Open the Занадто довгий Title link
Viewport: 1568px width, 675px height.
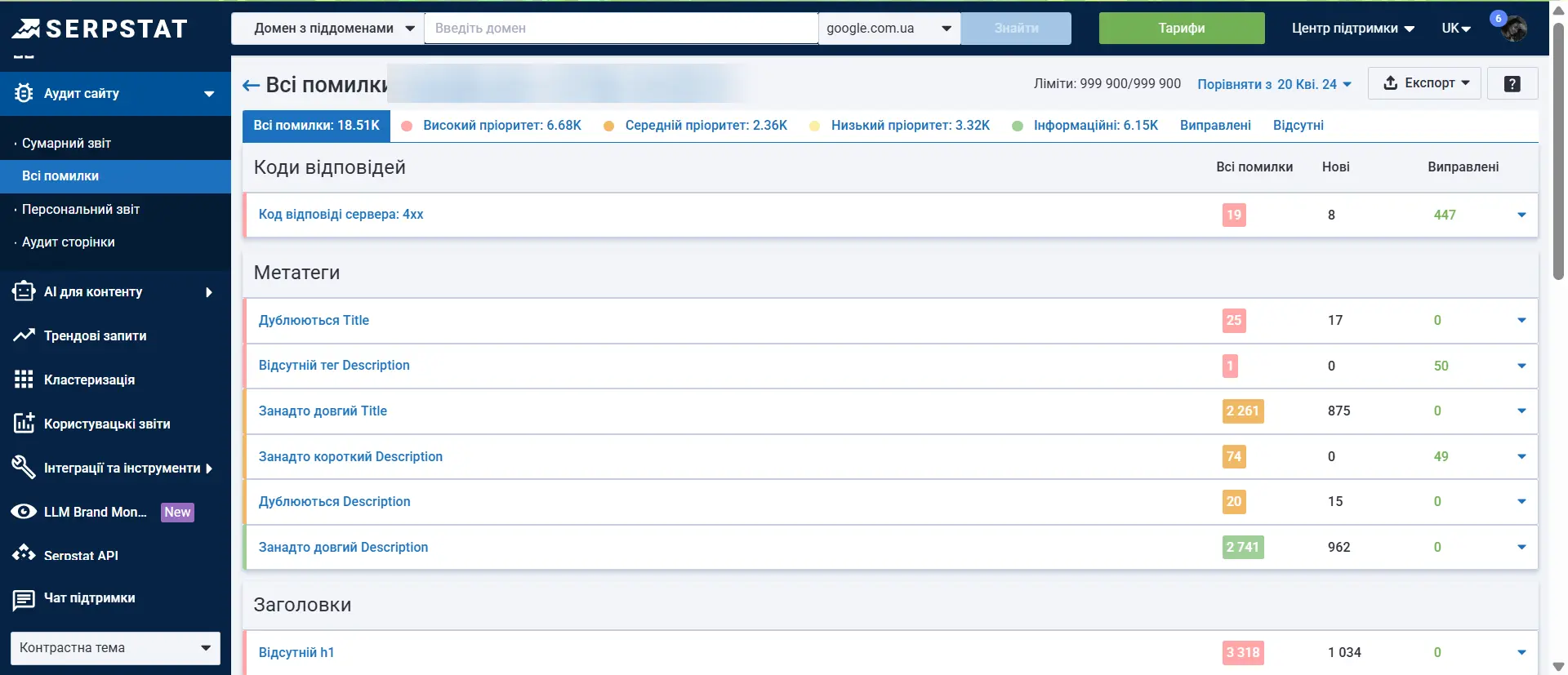[323, 411]
